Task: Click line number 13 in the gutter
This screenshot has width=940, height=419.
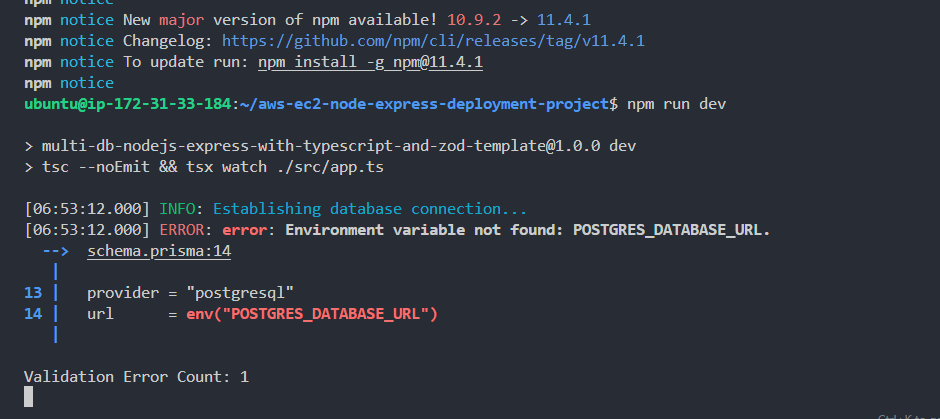Action: (32, 293)
